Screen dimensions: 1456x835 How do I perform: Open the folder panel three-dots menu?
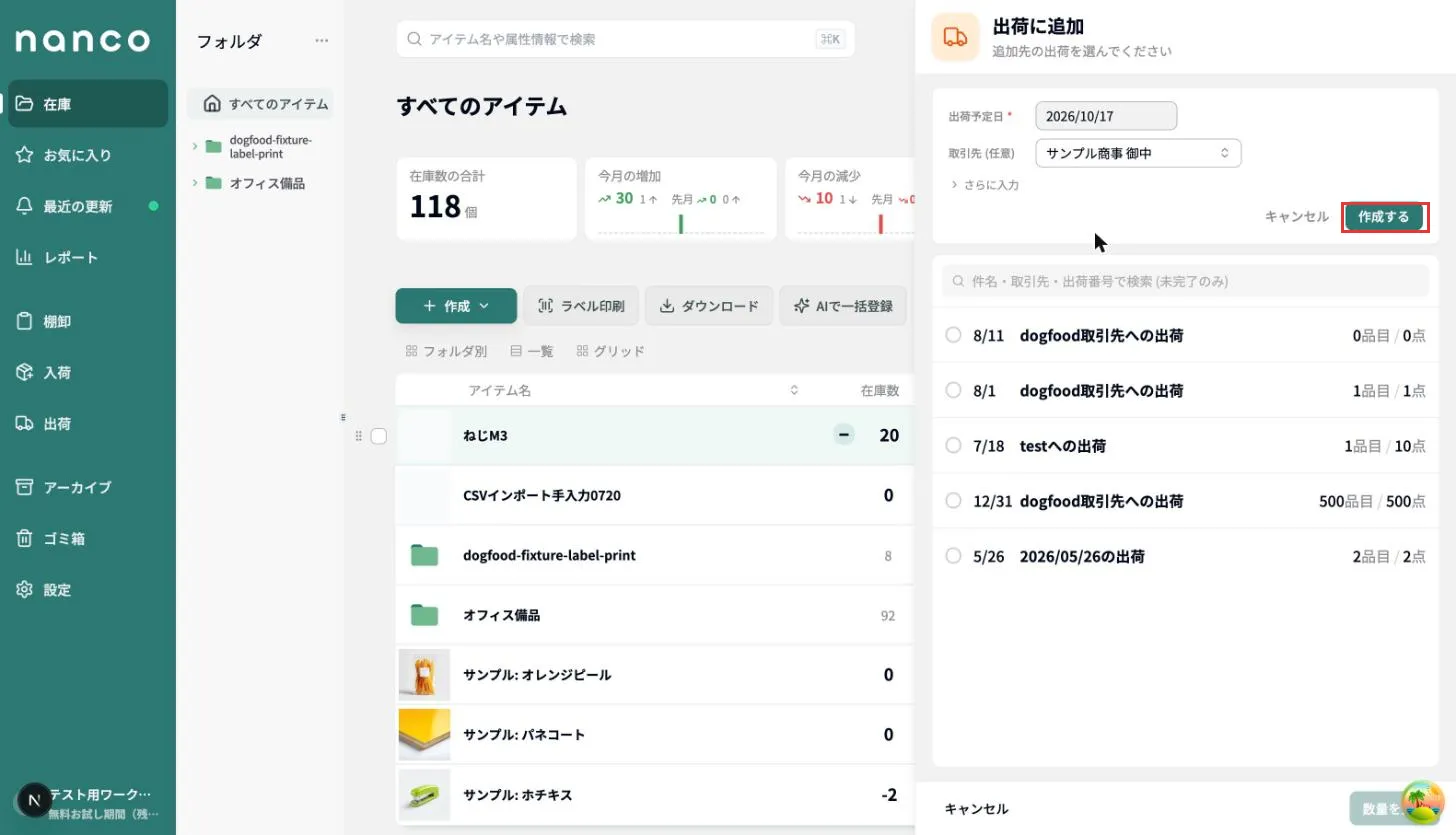pyautogui.click(x=321, y=41)
